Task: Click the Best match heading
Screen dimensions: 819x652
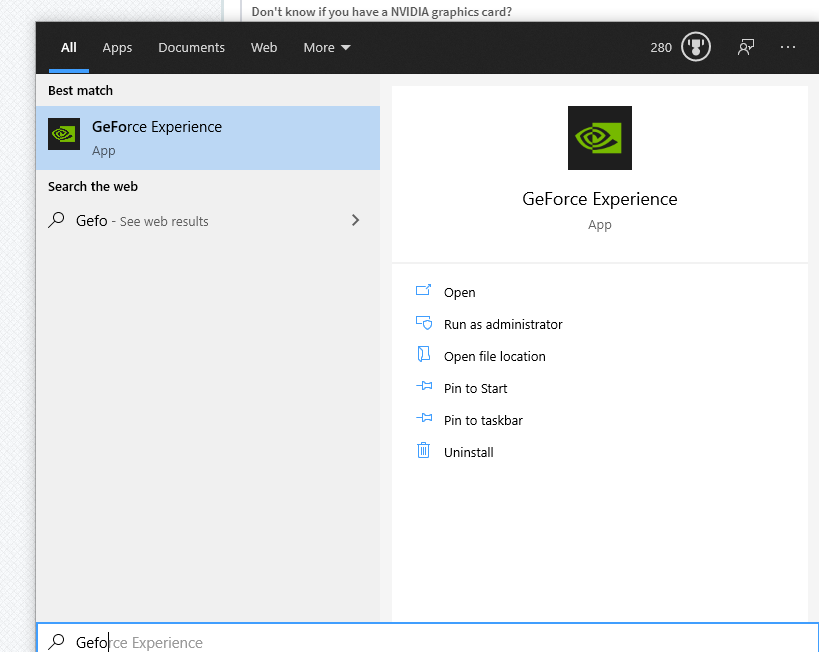Action: click(x=80, y=90)
